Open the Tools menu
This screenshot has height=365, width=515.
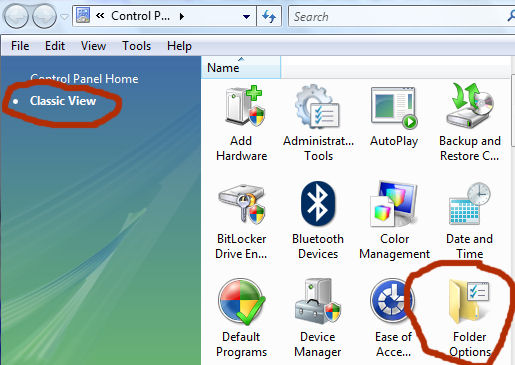coord(137,46)
